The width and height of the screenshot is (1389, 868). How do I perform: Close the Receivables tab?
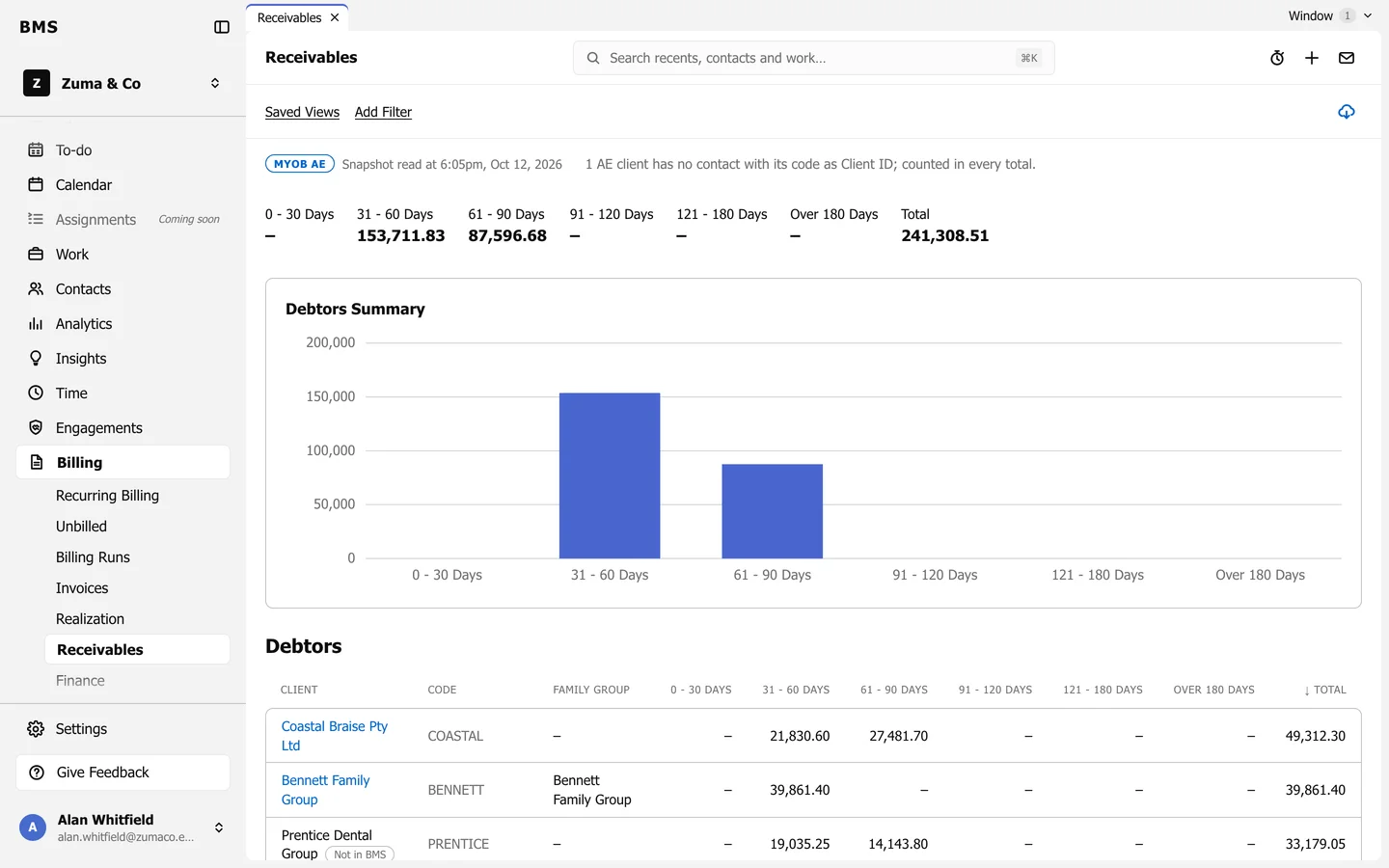point(335,17)
